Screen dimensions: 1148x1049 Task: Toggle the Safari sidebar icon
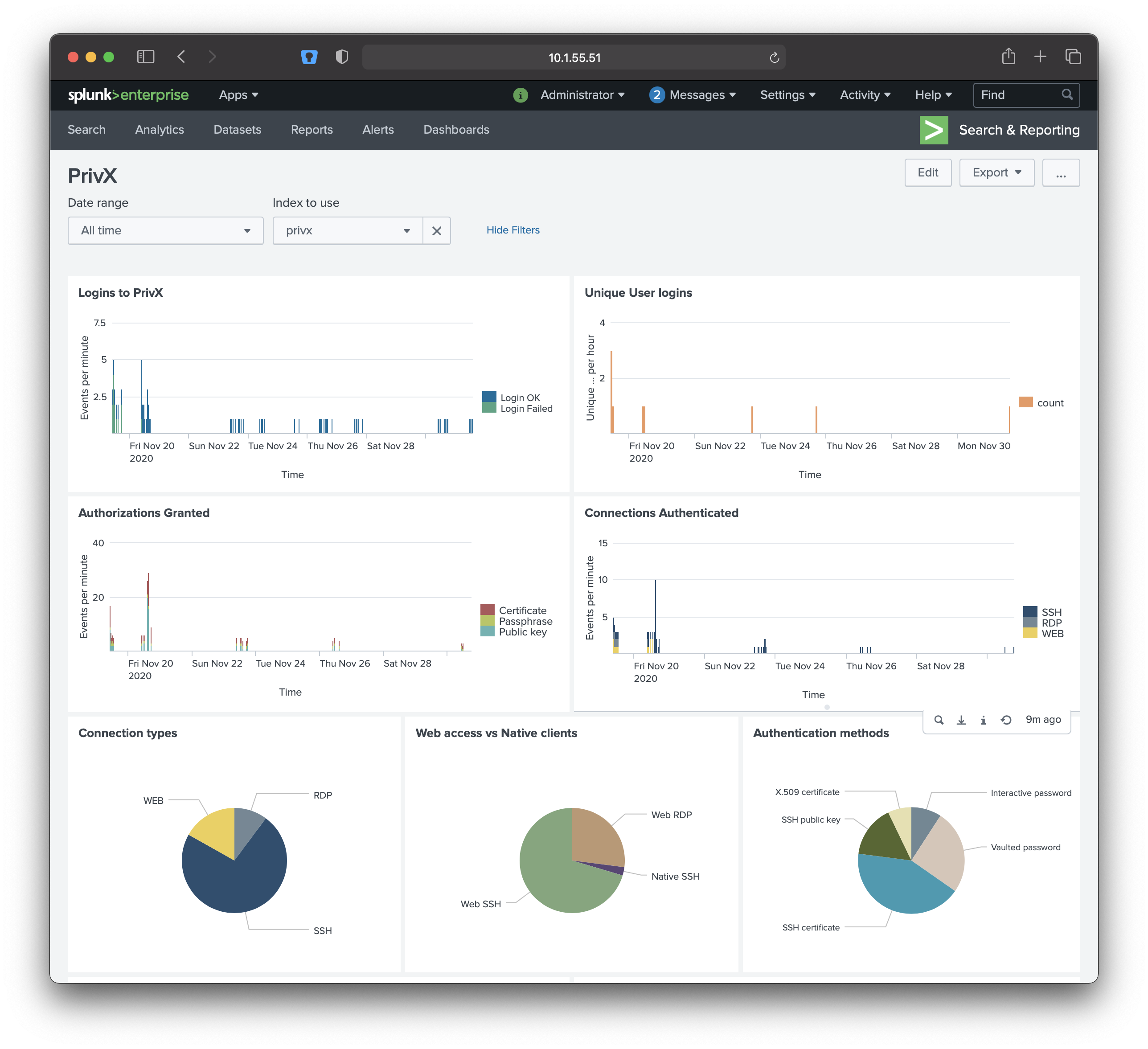click(x=146, y=57)
